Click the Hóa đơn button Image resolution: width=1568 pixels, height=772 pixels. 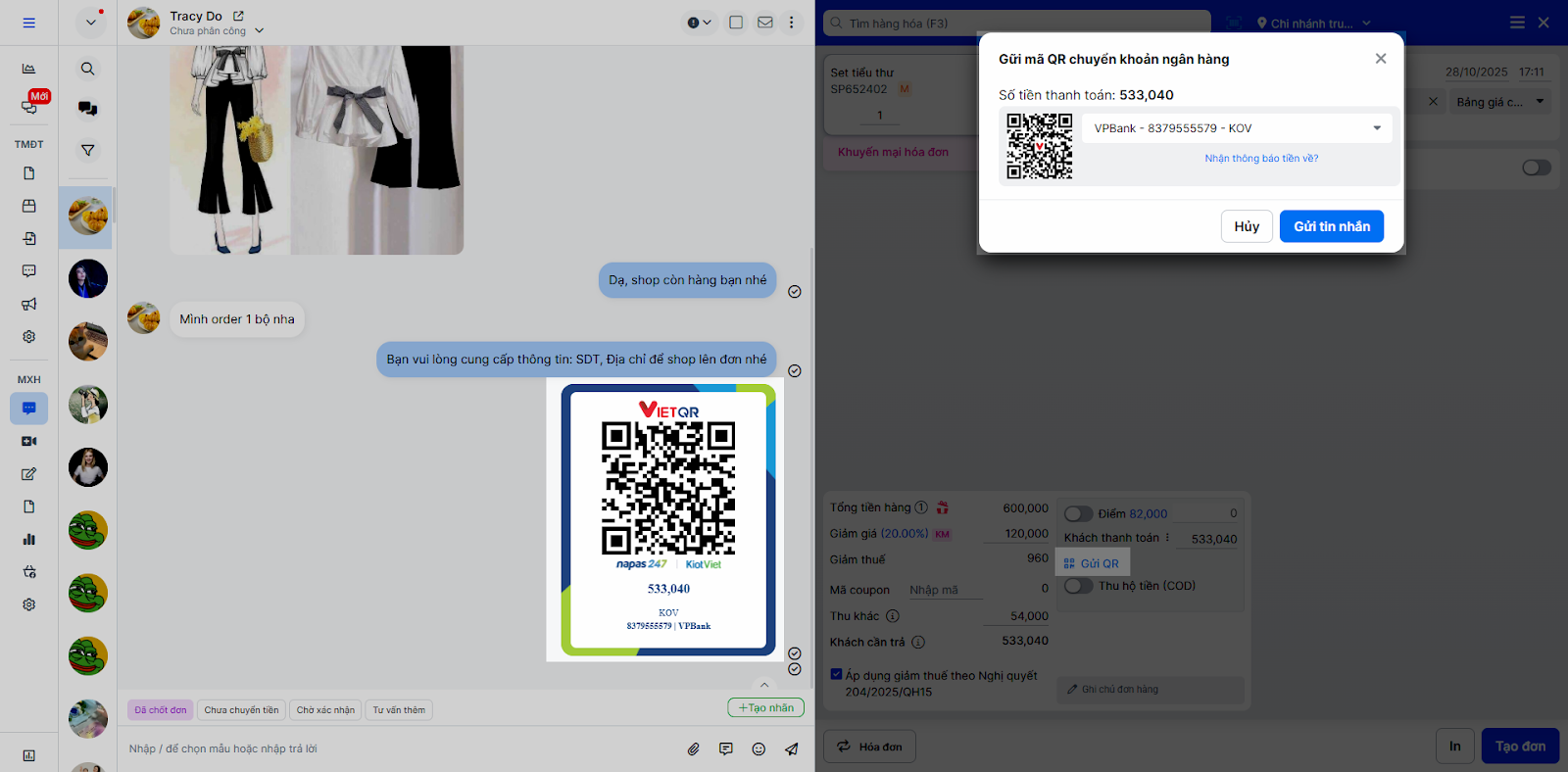click(x=869, y=747)
